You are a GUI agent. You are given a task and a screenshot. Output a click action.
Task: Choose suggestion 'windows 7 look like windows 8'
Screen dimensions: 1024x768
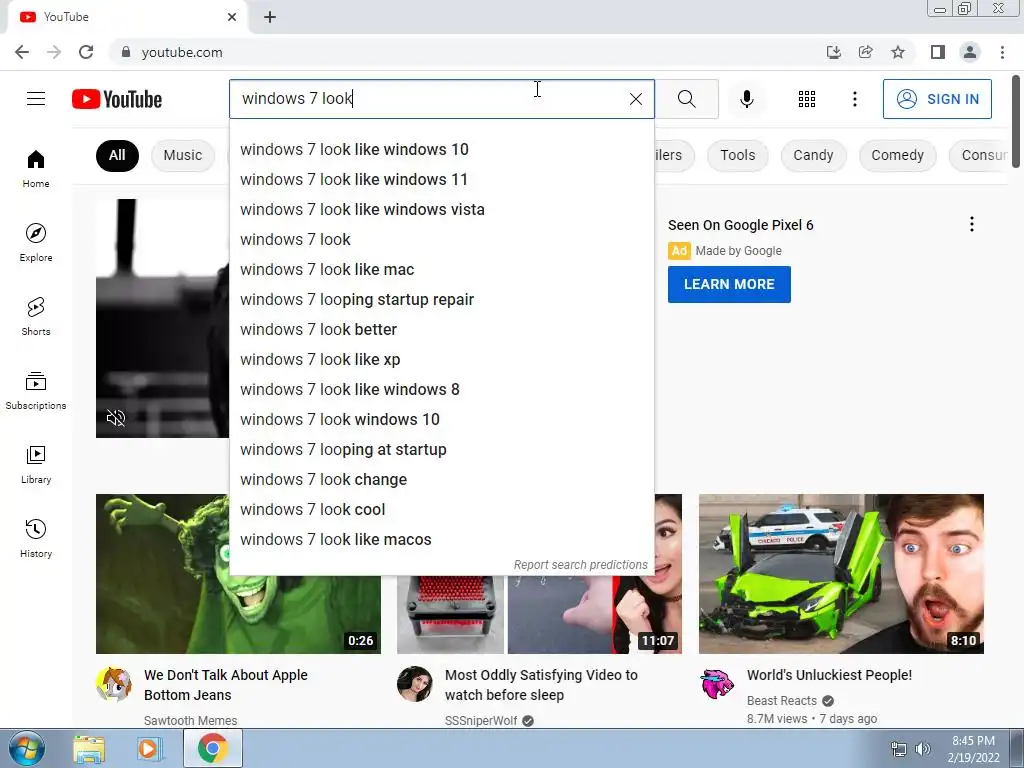pyautogui.click(x=442, y=390)
